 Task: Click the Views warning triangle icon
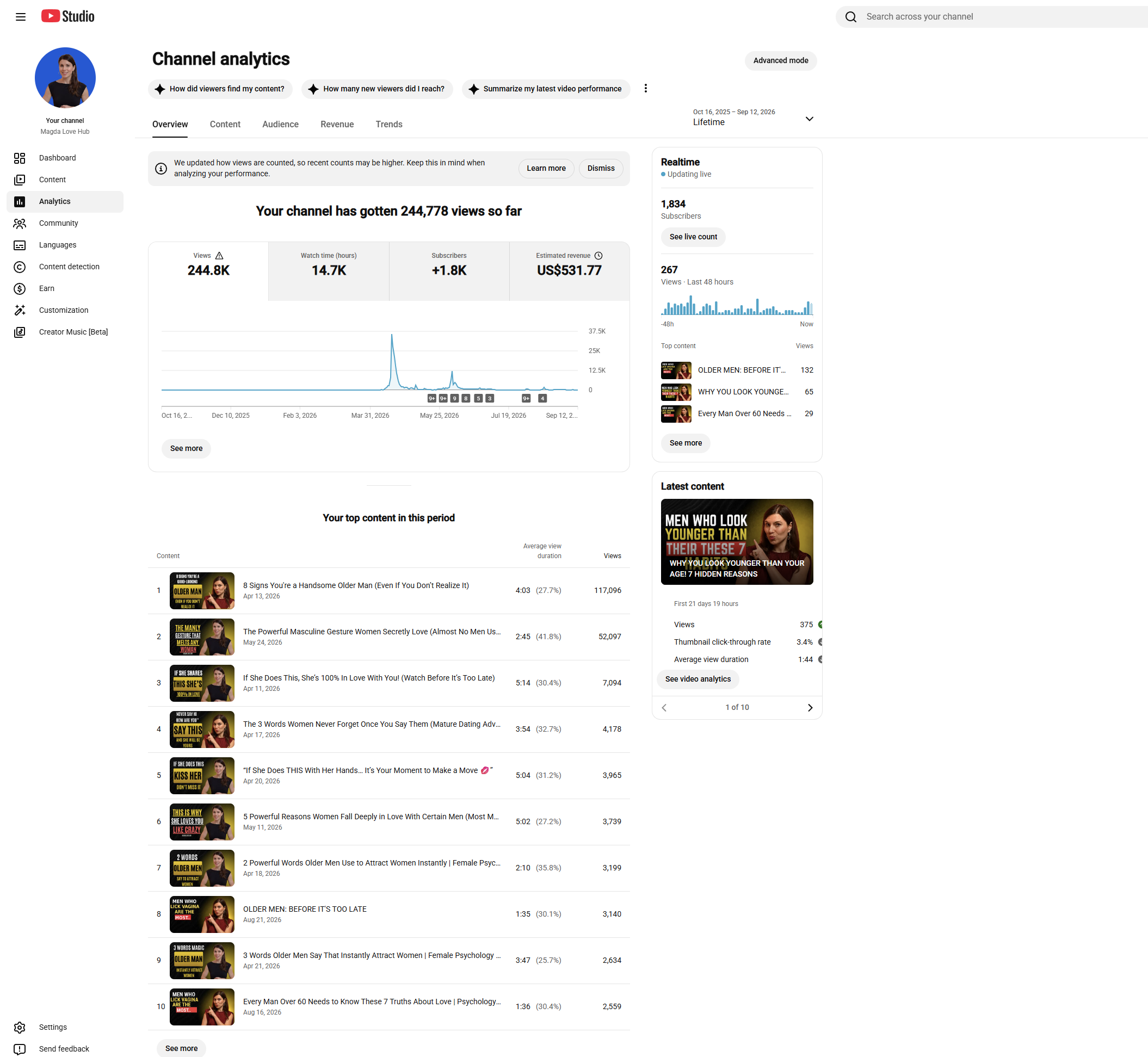[219, 256]
